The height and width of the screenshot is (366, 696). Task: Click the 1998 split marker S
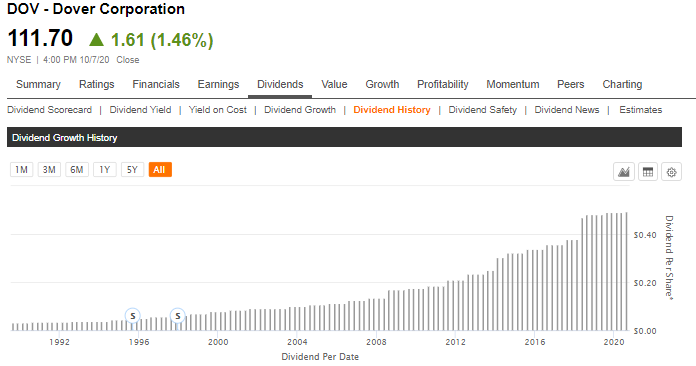pos(178,316)
